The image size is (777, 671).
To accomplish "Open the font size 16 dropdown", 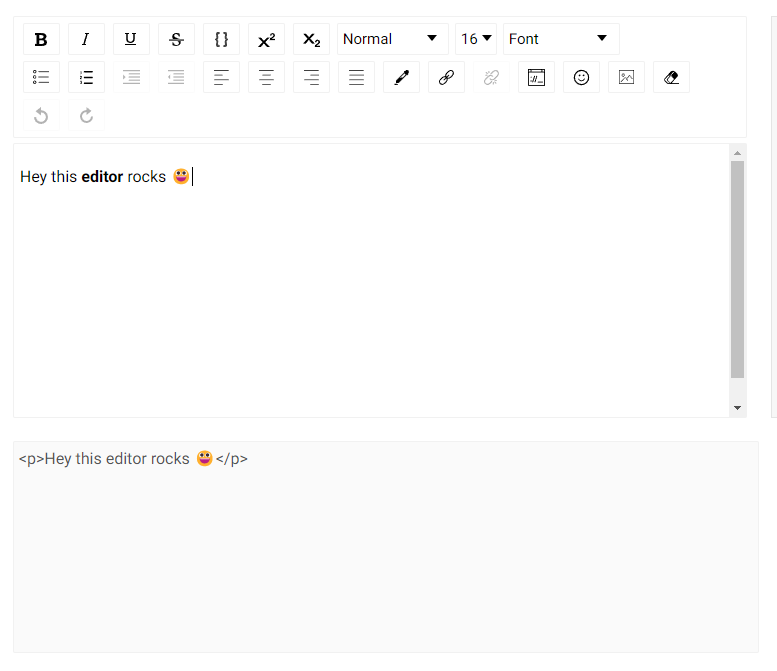I will coord(476,39).
